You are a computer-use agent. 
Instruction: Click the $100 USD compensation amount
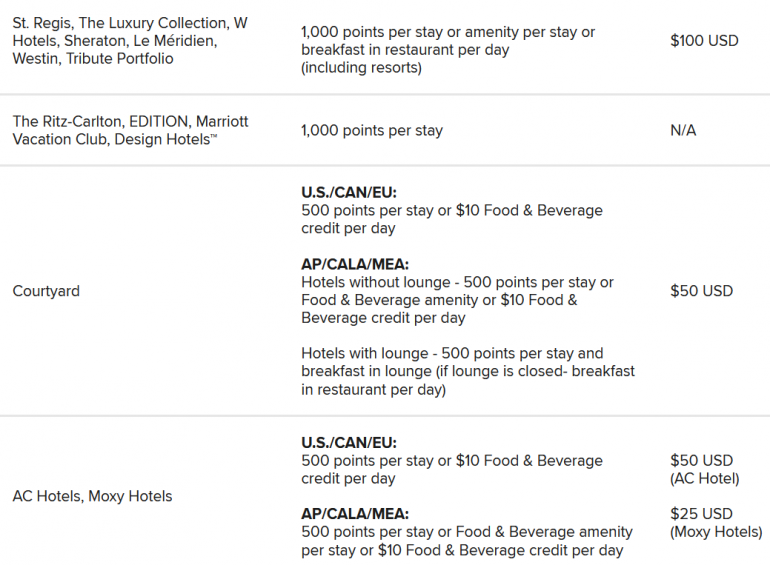click(704, 41)
